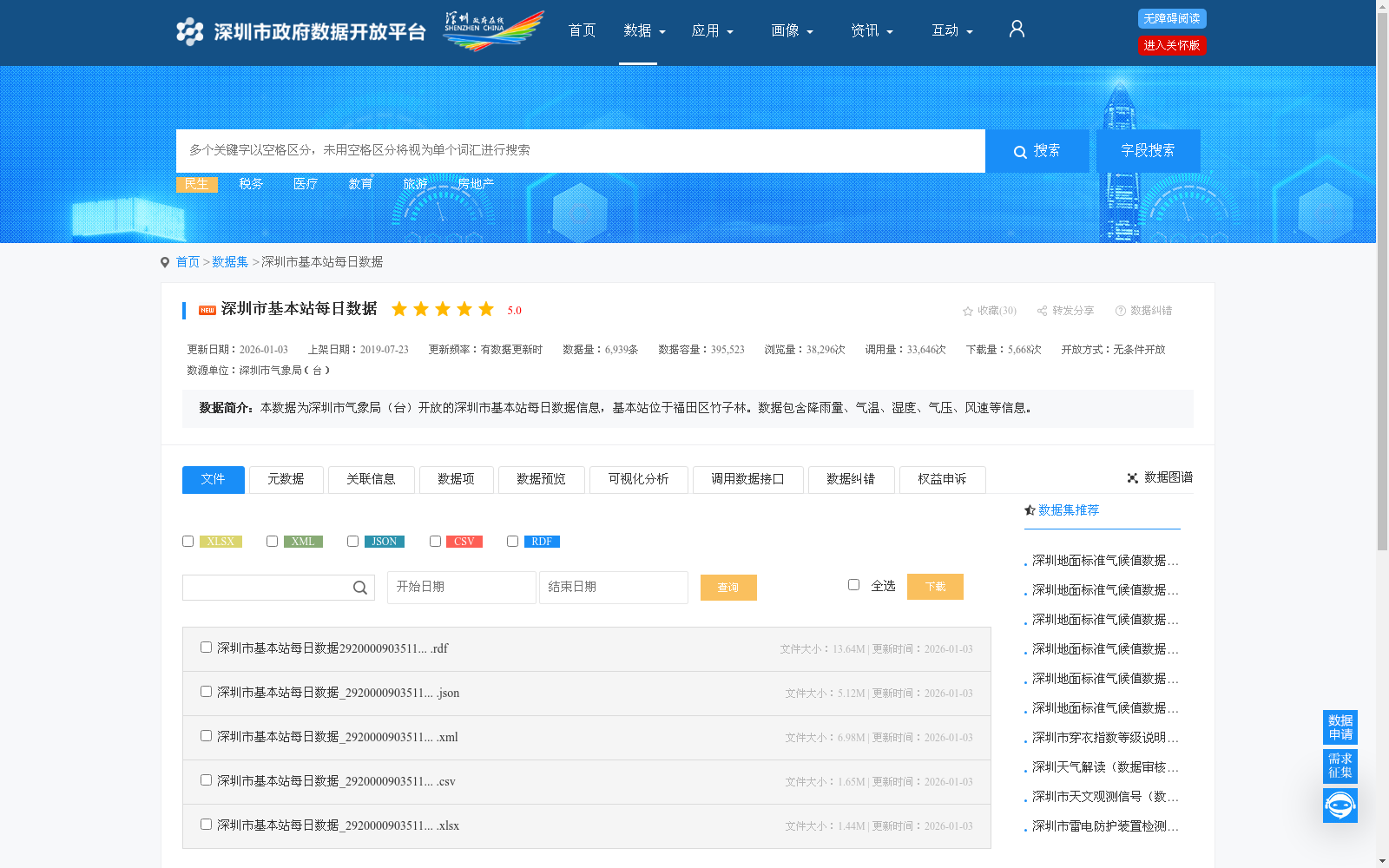This screenshot has height=868, width=1389.
Task: Click the first rating star
Action: (399, 309)
